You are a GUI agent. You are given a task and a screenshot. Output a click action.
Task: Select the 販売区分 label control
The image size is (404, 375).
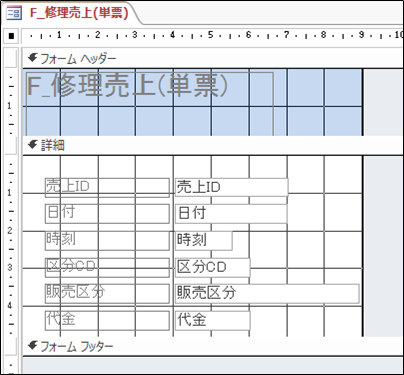[107, 294]
